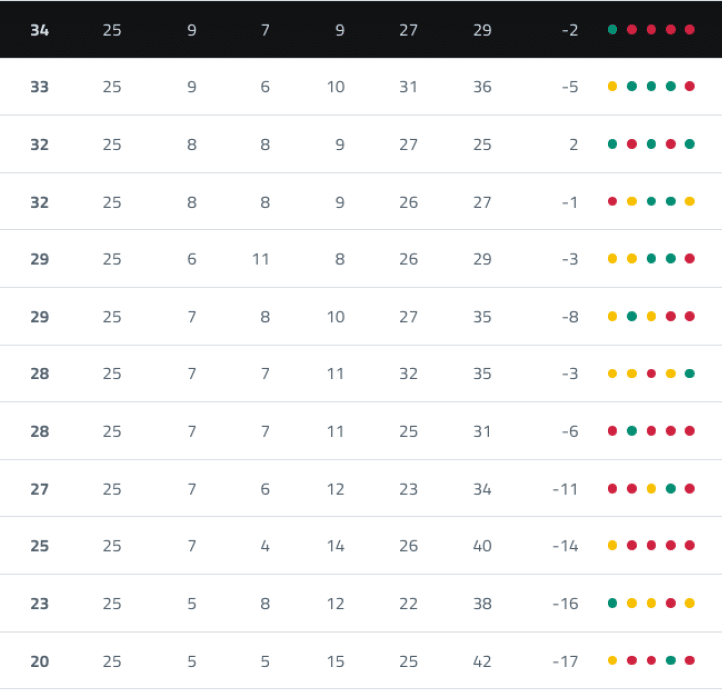
Task: Click the green form dot in the 27-point row
Action: 671,489
